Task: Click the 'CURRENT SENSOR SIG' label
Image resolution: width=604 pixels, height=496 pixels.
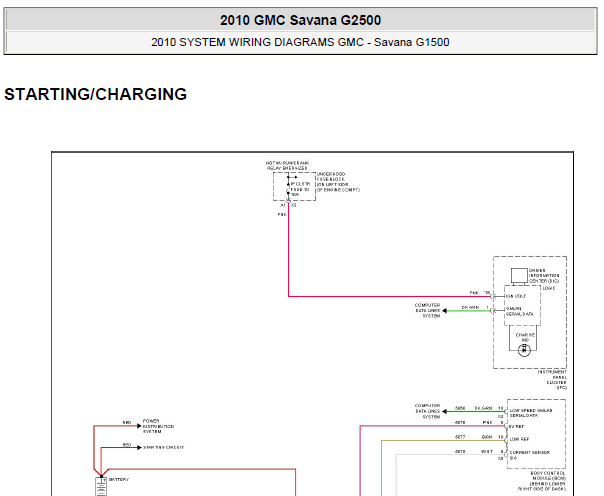Action: click(x=530, y=455)
